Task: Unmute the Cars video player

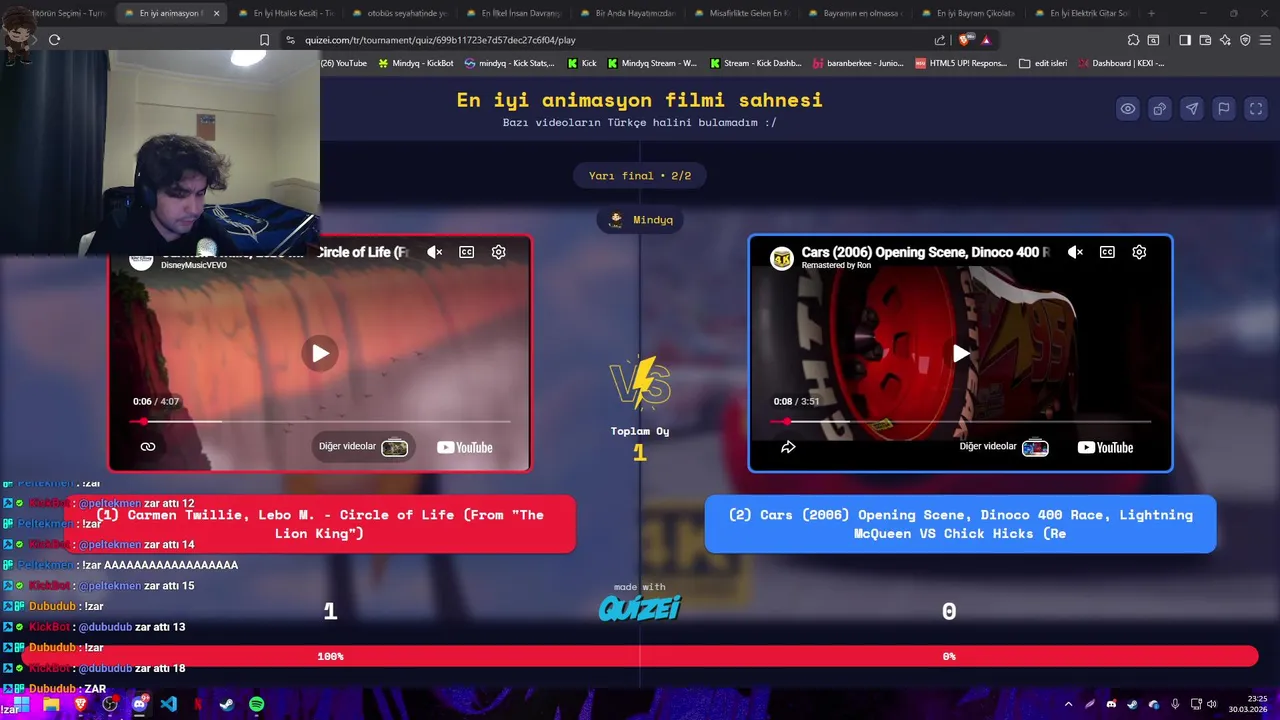Action: point(1075,252)
